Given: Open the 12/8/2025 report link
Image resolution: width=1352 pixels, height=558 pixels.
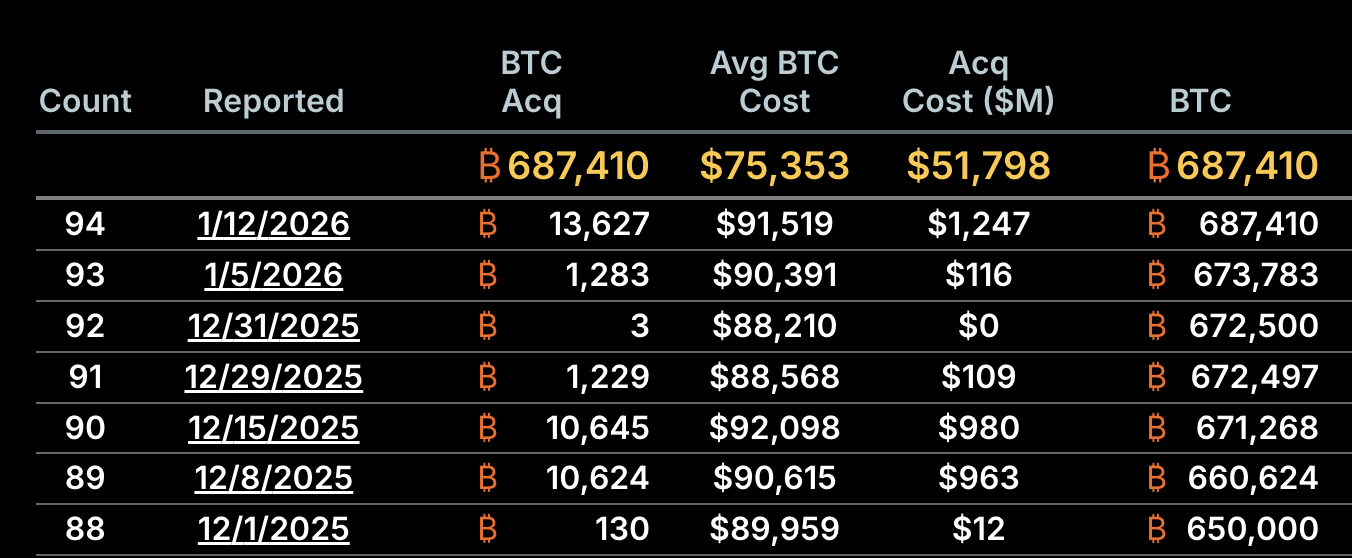Looking at the screenshot, I should [x=273, y=478].
